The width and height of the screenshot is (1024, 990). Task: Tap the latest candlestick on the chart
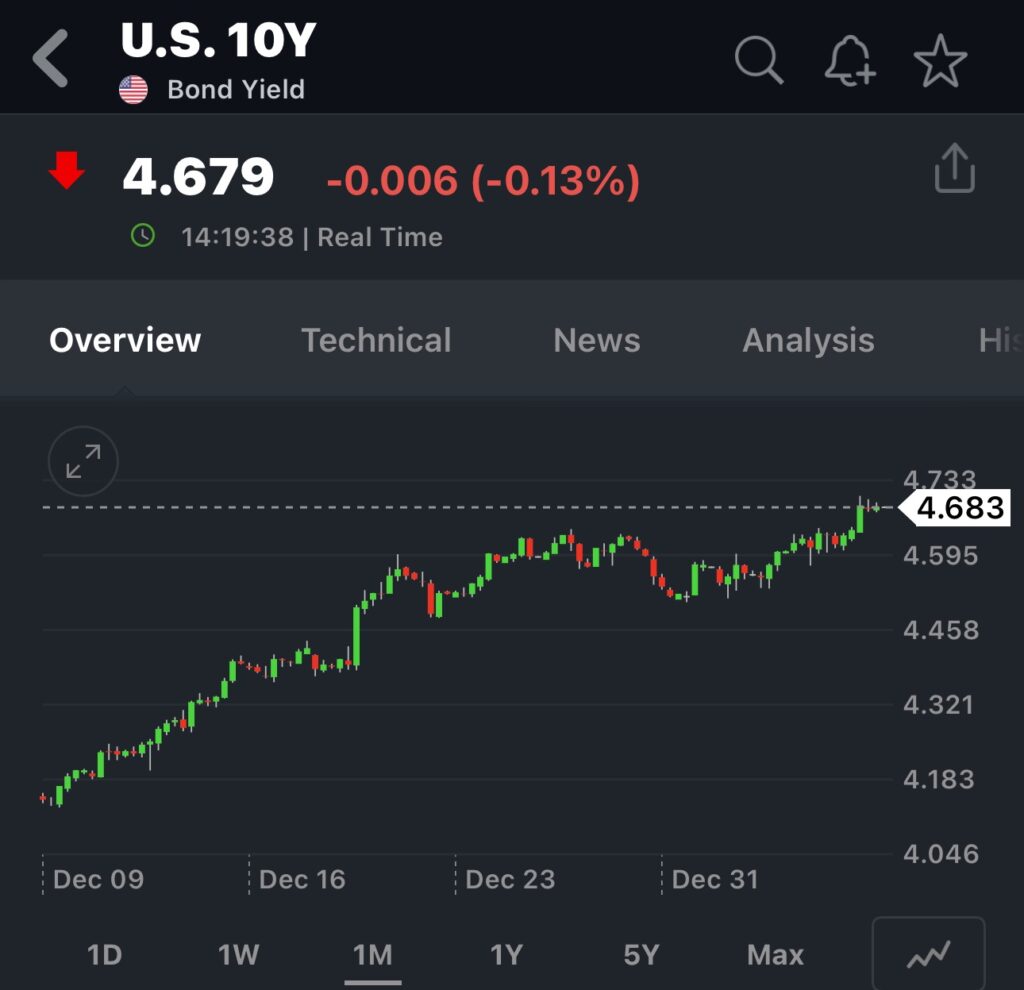click(x=877, y=508)
